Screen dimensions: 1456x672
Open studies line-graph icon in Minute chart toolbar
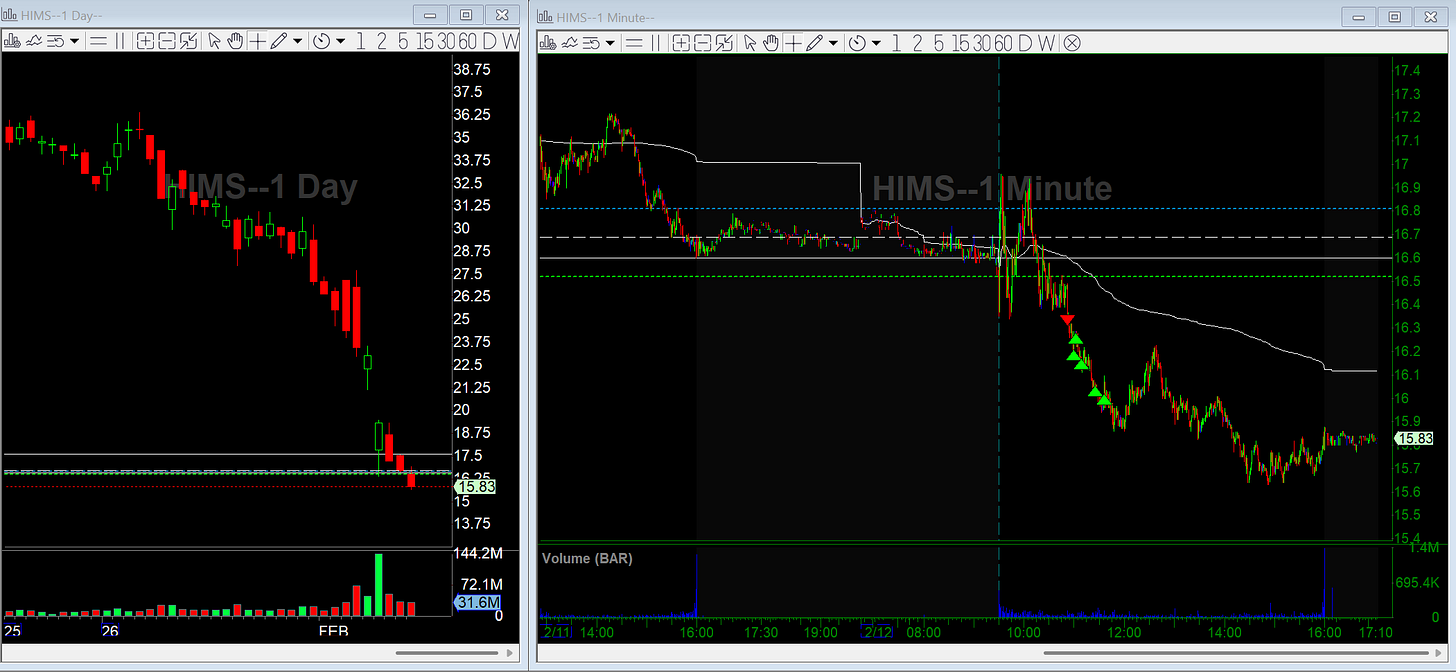click(569, 42)
